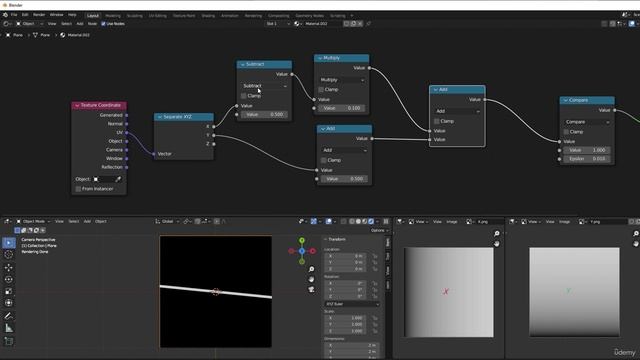Open the Slot 1 material slot dropdown
This screenshot has width=640, height=360.
(278, 24)
